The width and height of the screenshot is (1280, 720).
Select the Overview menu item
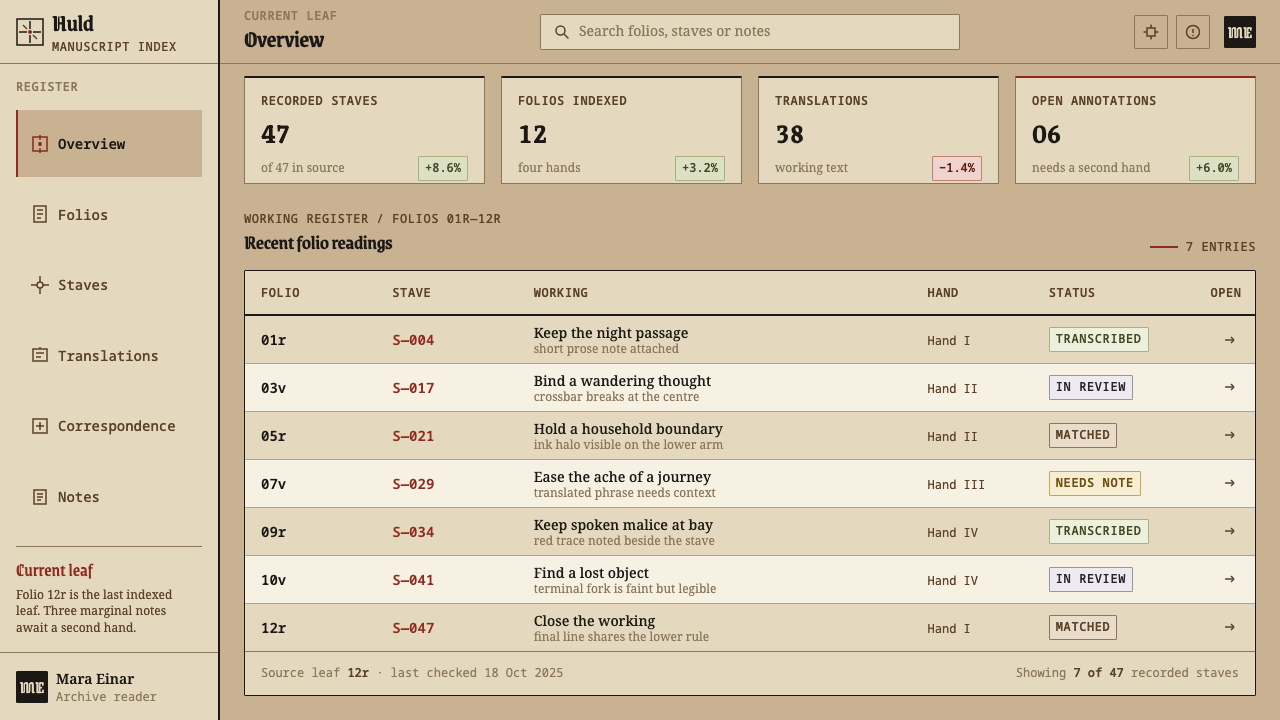tap(109, 144)
